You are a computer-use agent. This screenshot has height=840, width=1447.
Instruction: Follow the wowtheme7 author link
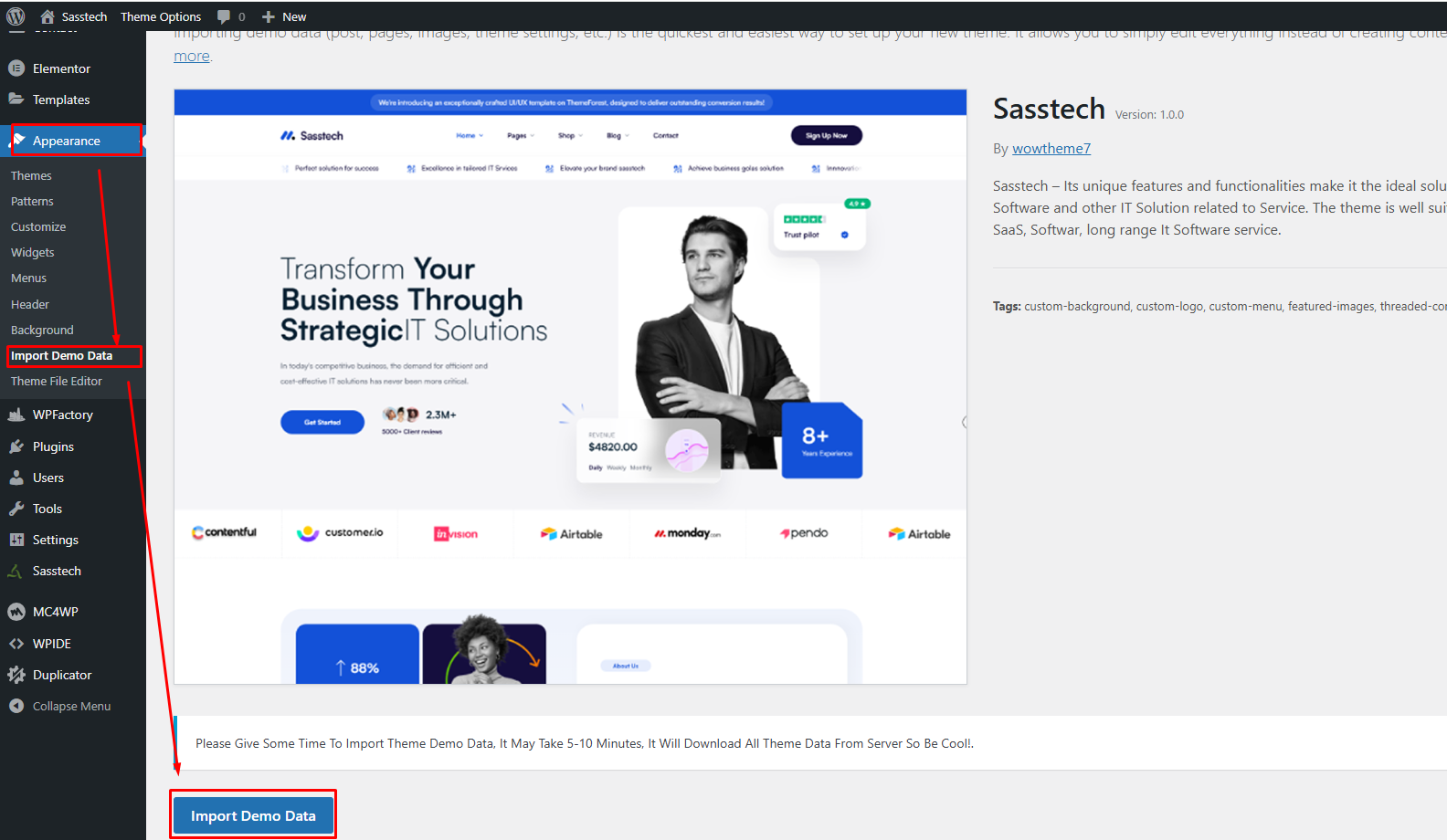[x=1051, y=149]
